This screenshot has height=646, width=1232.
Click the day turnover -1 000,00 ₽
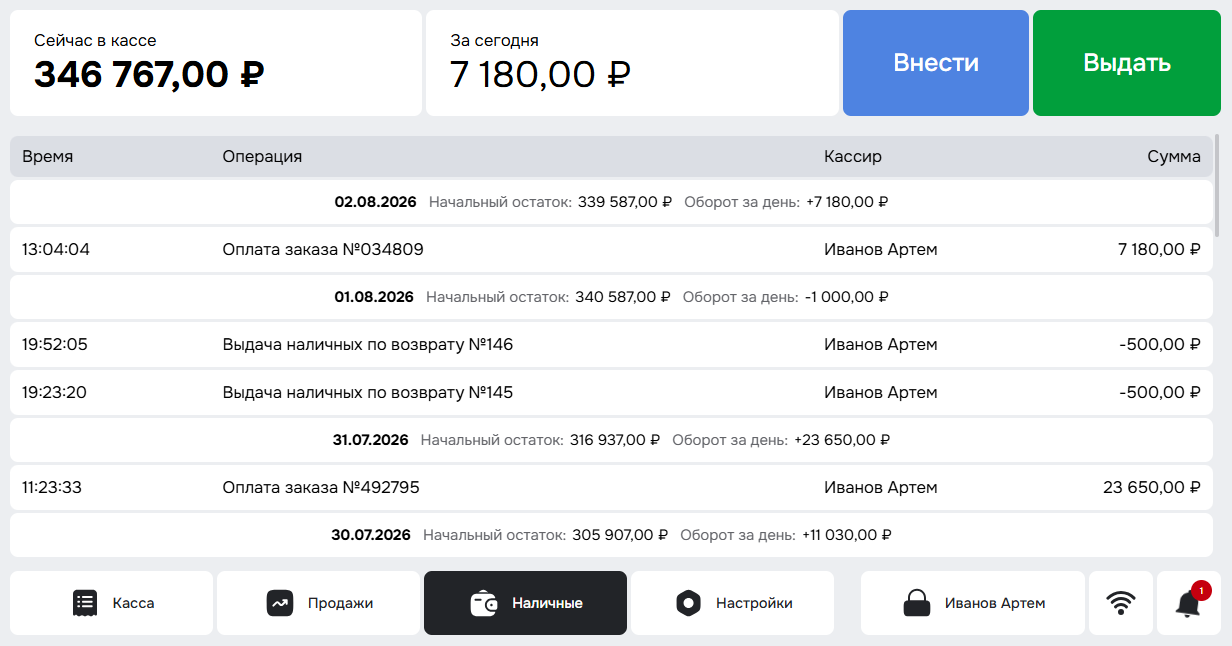[846, 297]
